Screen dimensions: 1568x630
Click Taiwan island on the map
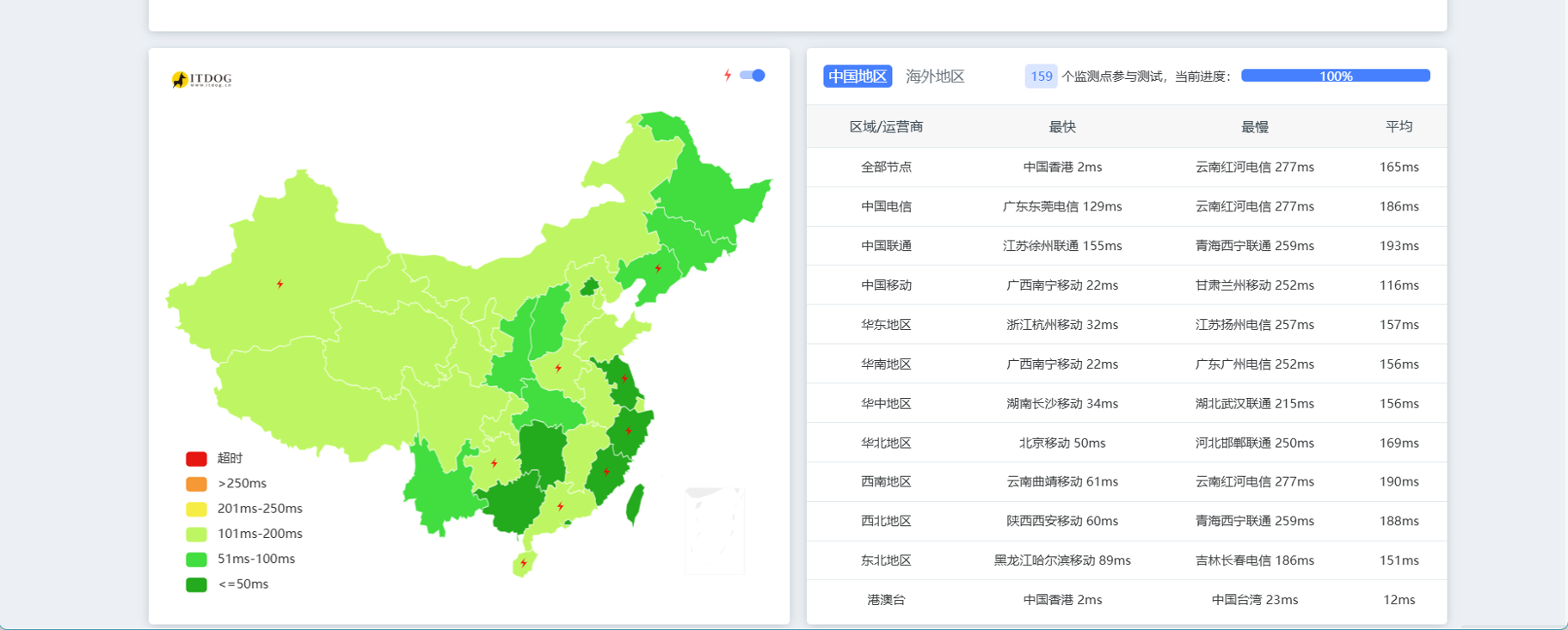pos(635,504)
